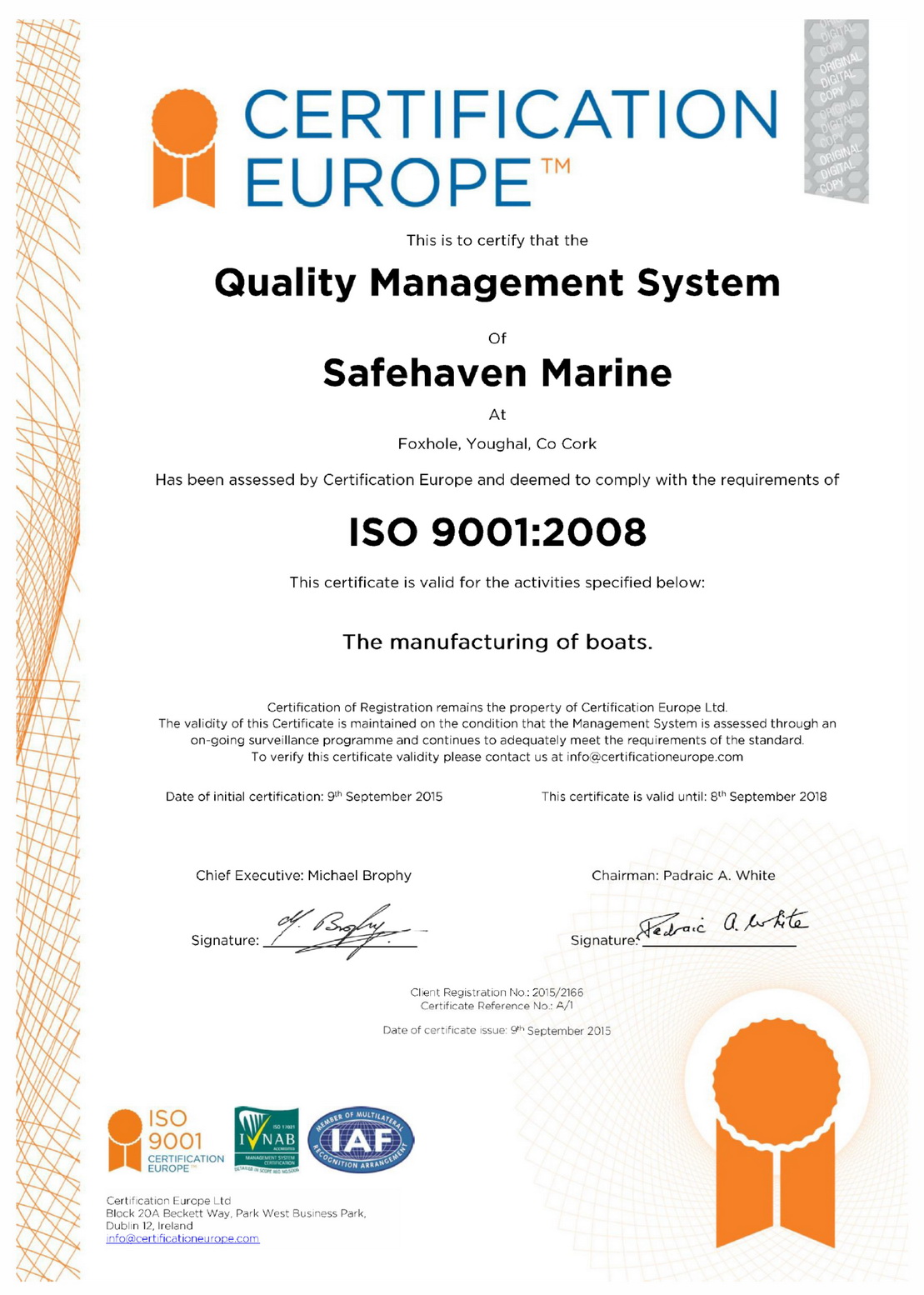
Task: Click the 'CERTIFICATION EUROPE' header title
Action: 510,147
